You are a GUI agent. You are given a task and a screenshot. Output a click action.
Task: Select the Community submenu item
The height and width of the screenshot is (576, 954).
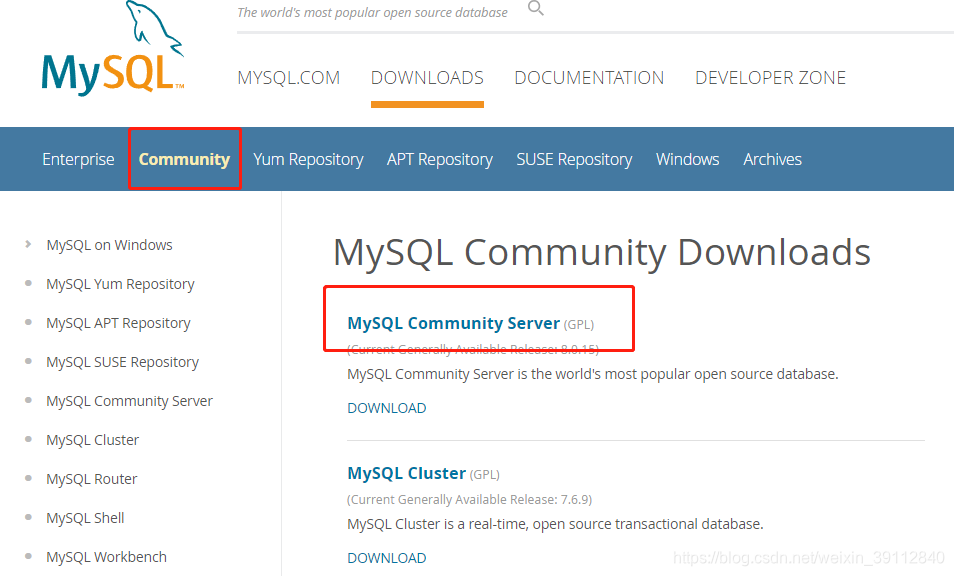pyautogui.click(x=184, y=159)
